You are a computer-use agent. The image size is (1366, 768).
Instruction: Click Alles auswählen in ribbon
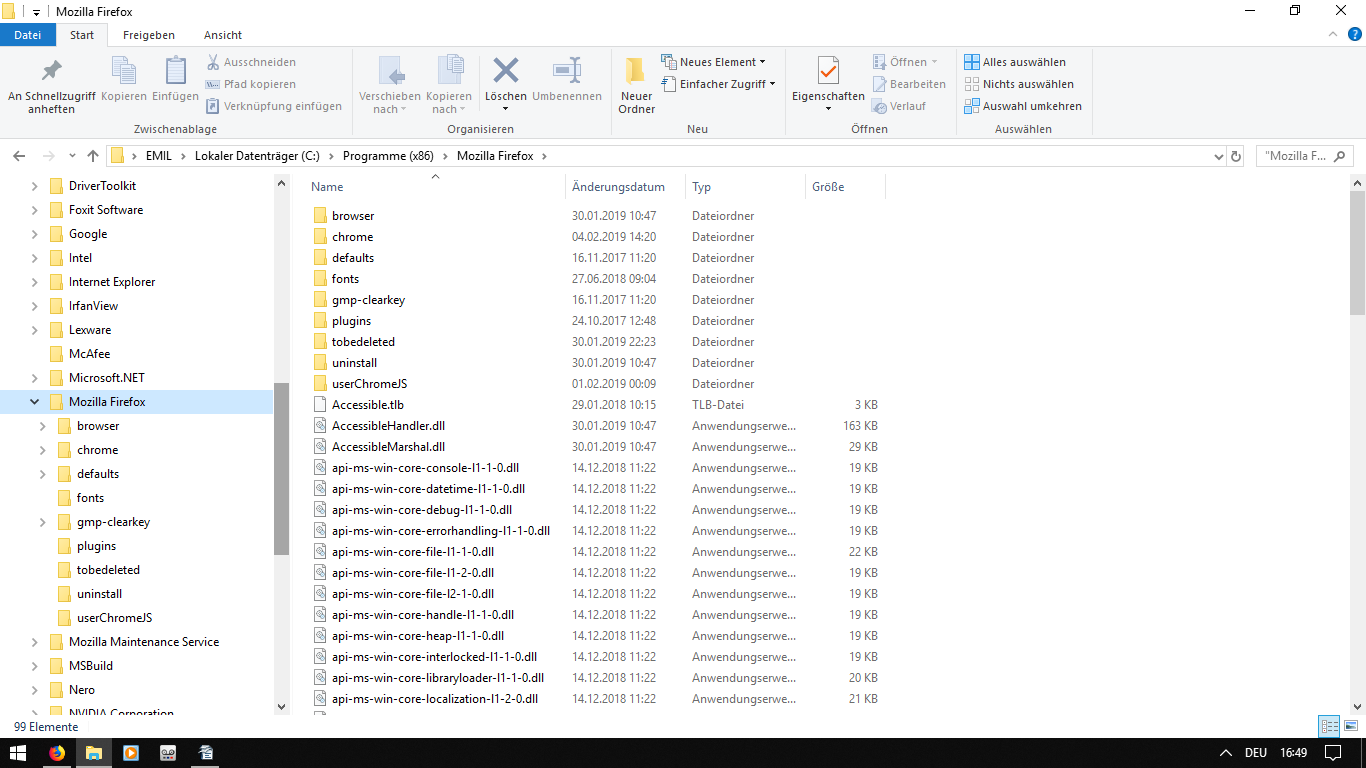[1015, 62]
